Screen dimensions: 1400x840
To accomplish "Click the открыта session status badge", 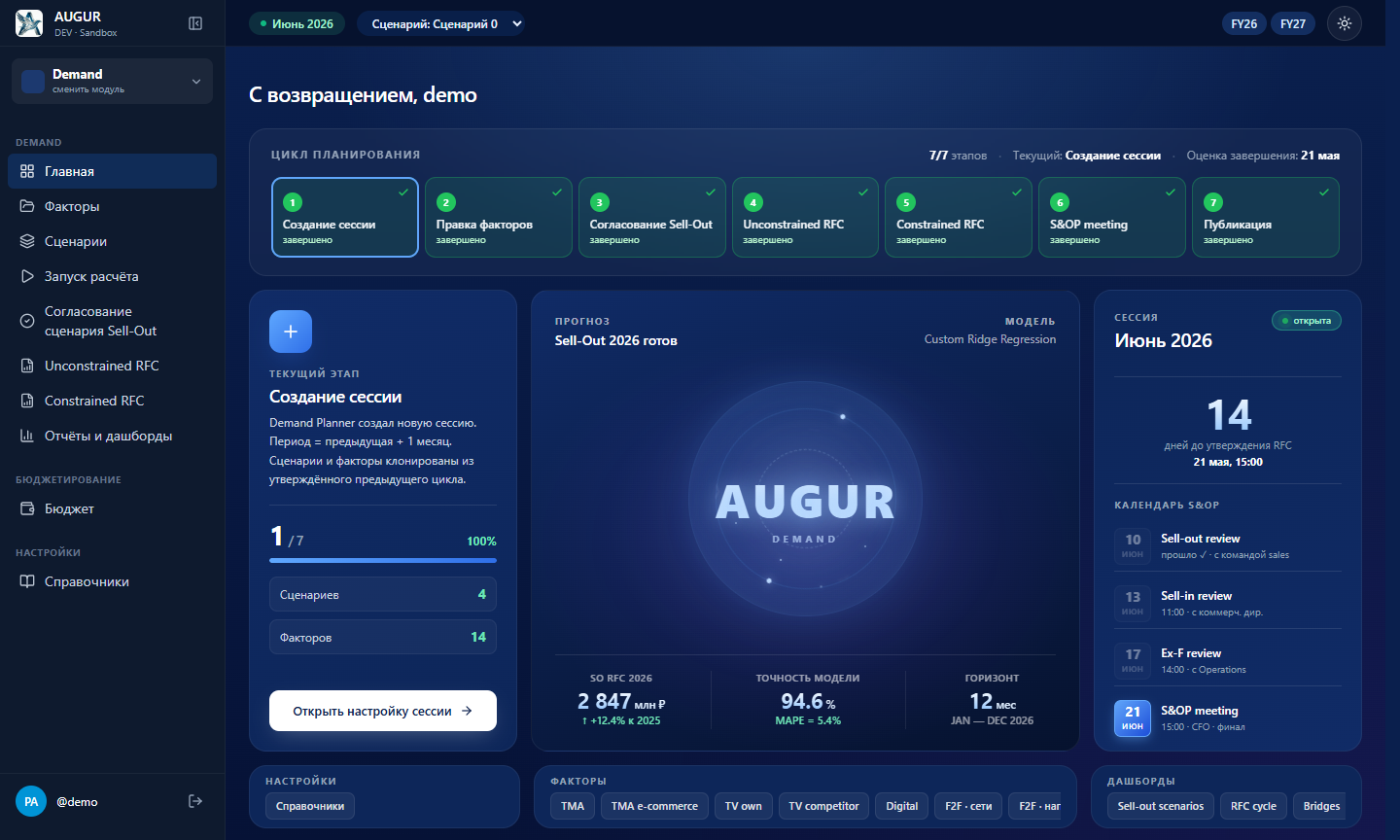I will [1307, 321].
